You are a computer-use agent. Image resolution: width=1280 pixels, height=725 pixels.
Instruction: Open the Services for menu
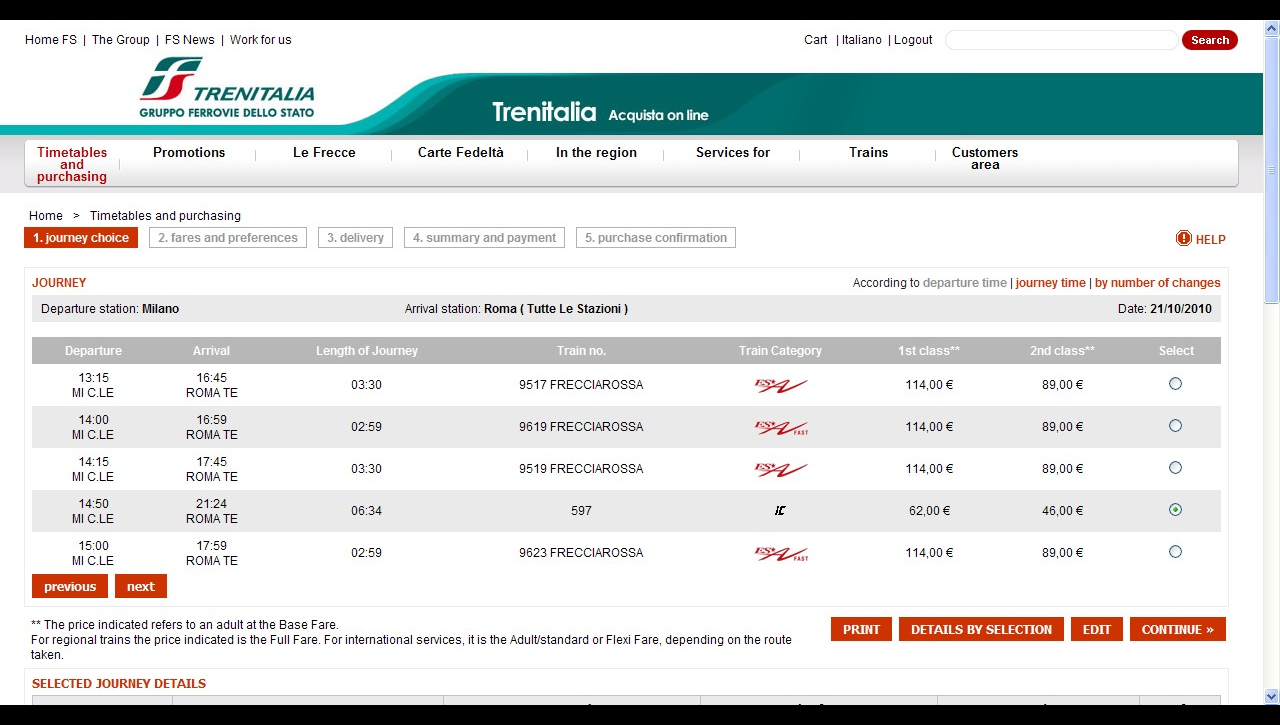[733, 153]
